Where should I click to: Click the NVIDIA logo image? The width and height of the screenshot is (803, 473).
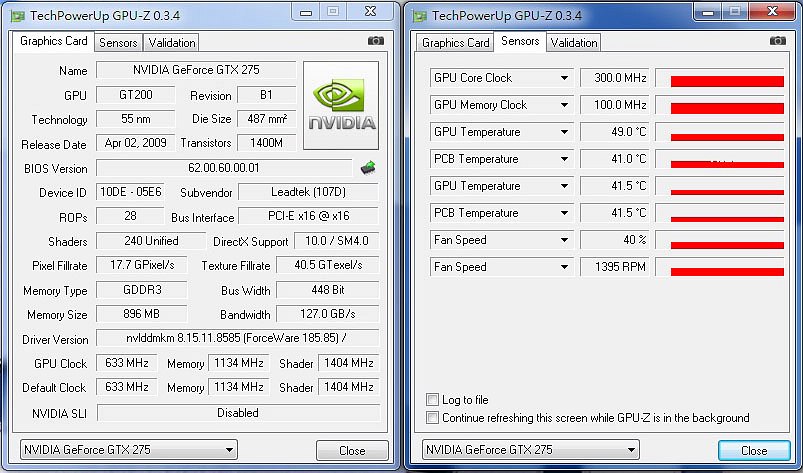341,105
